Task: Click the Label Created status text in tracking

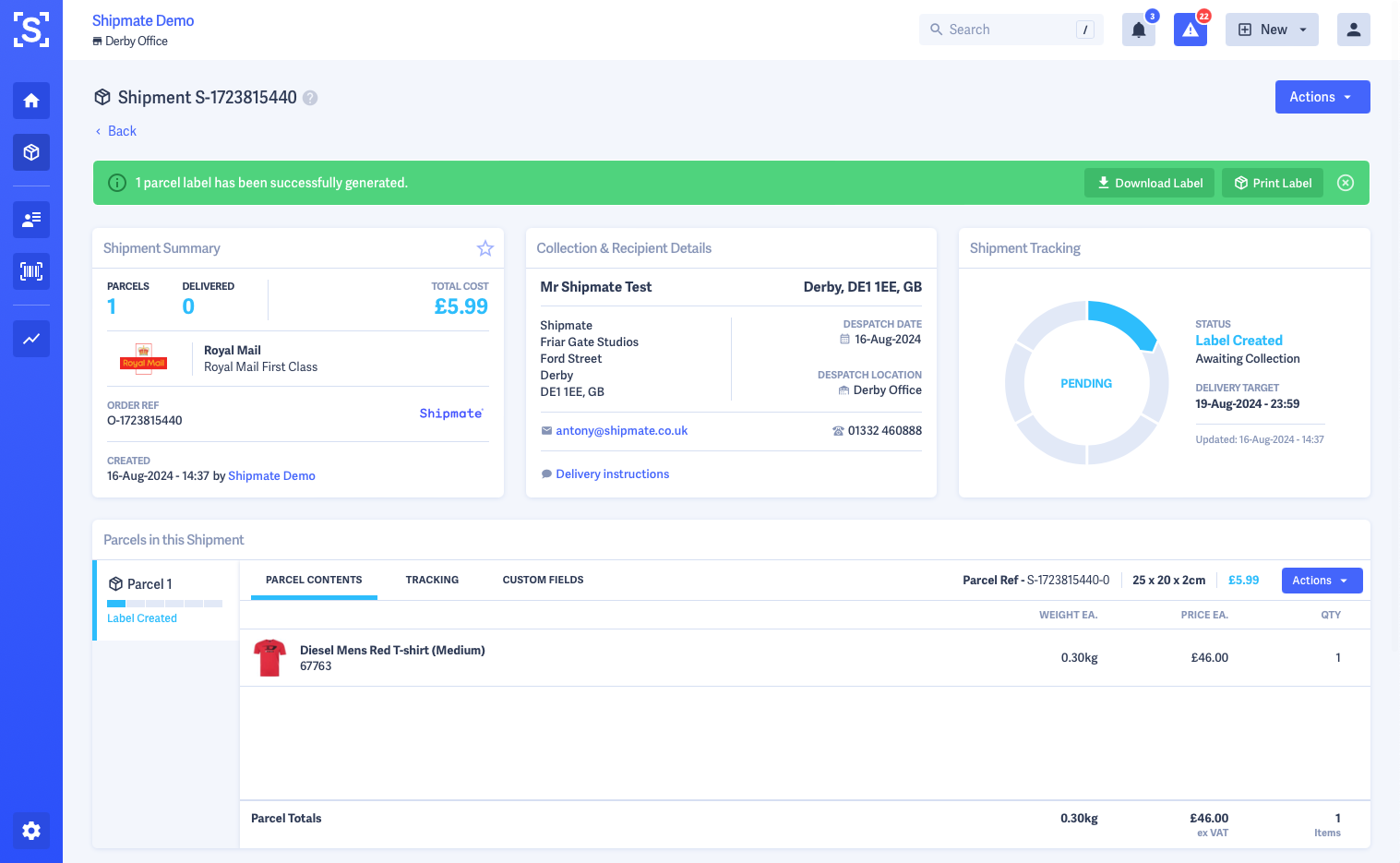Action: pyautogui.click(x=1238, y=341)
